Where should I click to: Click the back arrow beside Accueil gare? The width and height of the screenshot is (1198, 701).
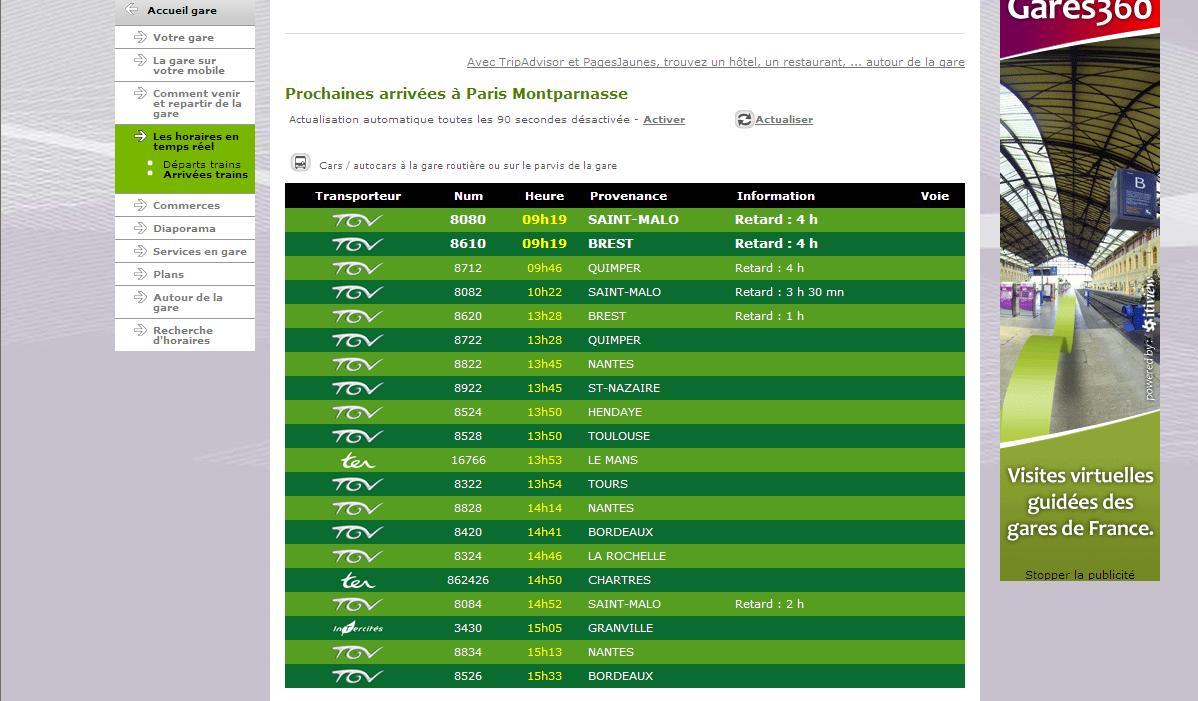[131, 10]
